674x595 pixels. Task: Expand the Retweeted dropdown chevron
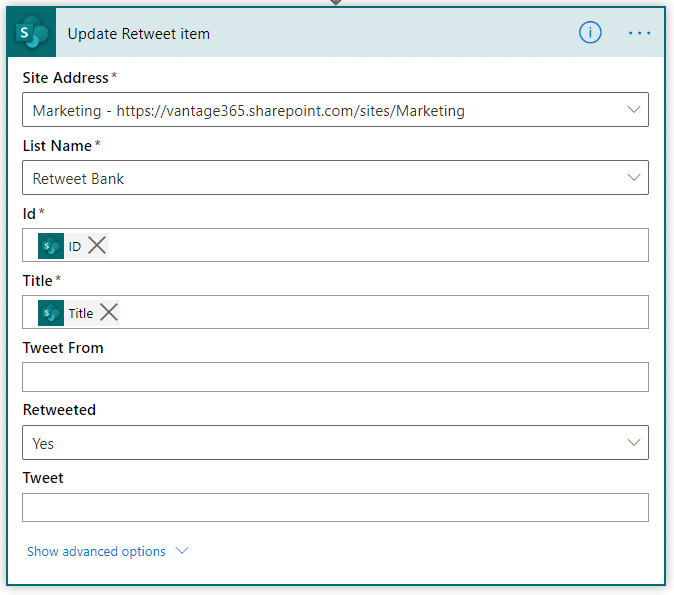coord(634,442)
